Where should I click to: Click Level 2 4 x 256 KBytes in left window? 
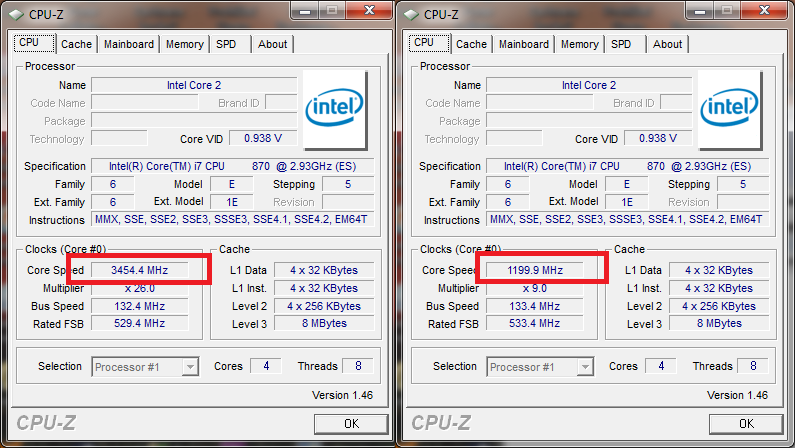324,306
